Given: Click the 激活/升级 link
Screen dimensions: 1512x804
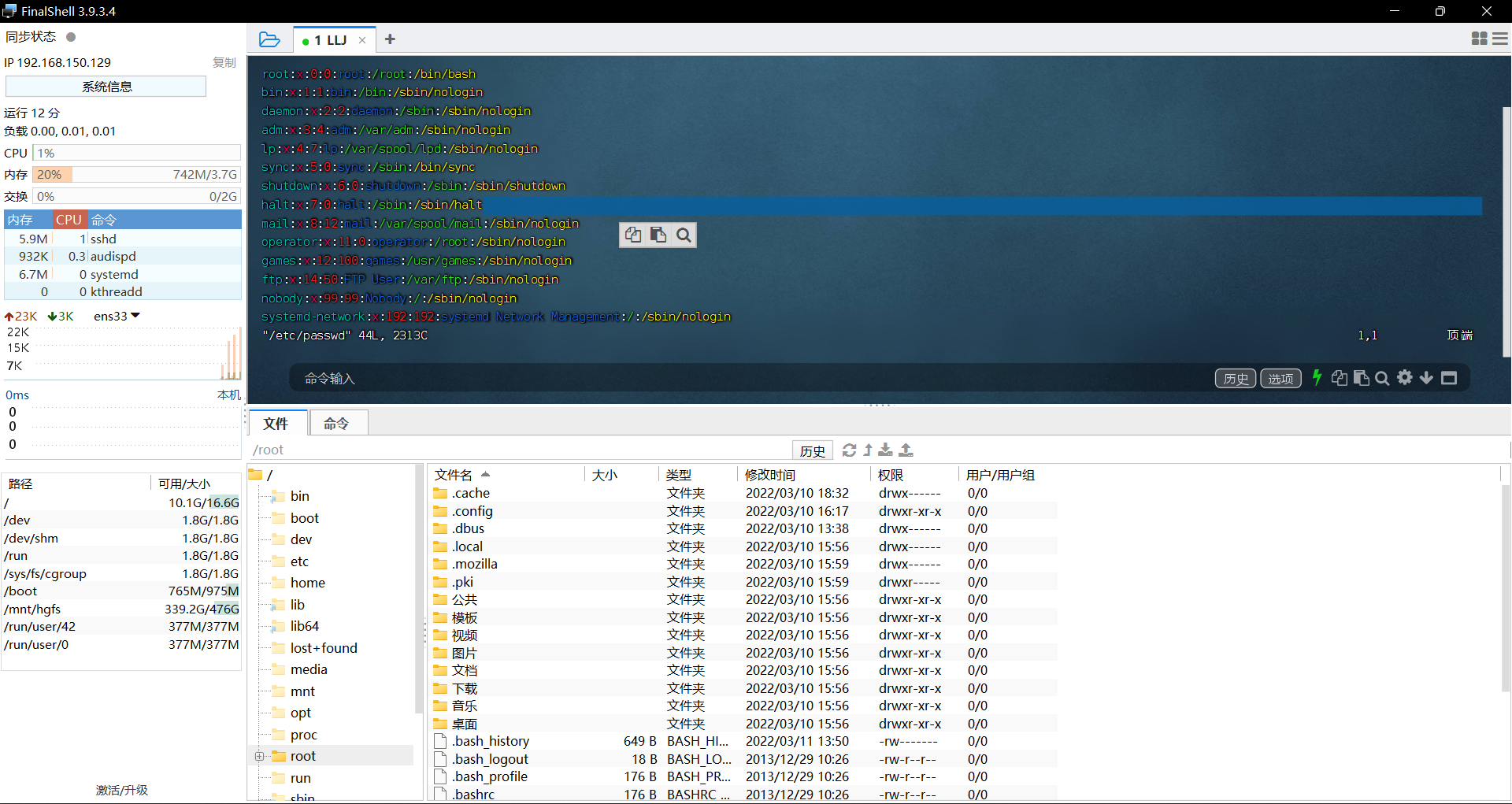Looking at the screenshot, I should (x=122, y=790).
